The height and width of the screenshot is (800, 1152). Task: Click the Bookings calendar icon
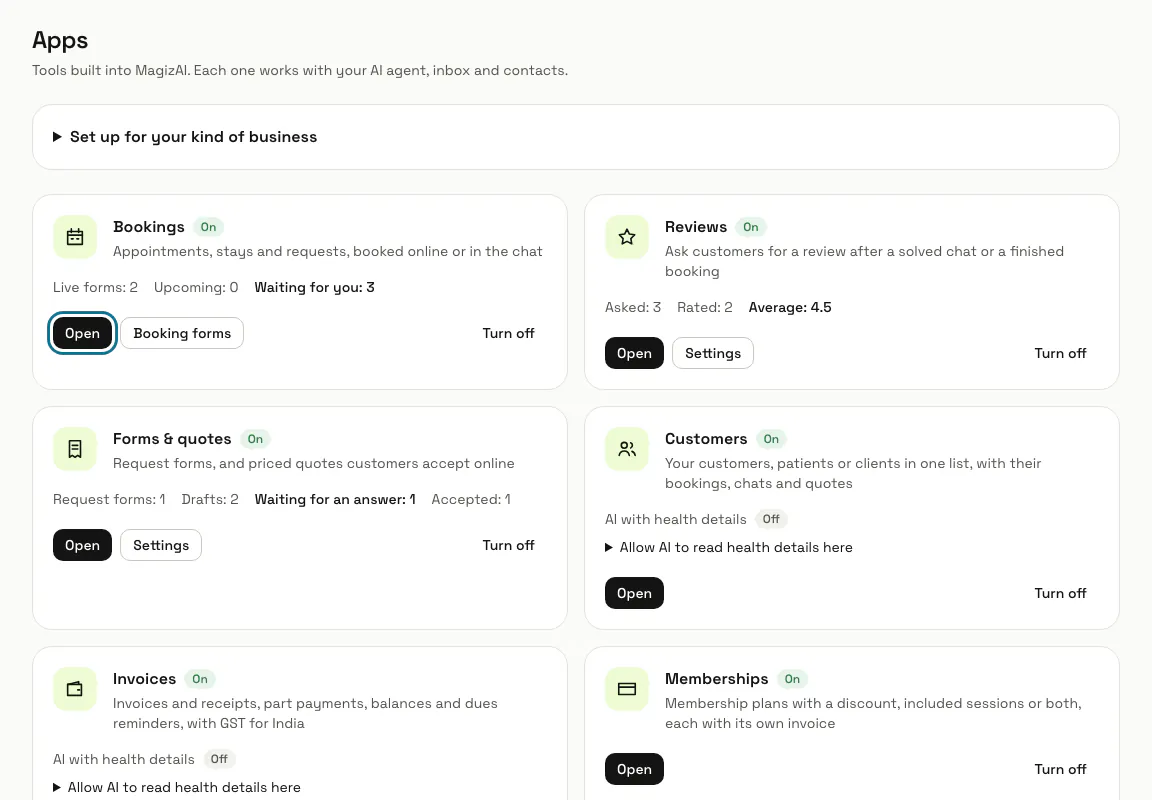[x=75, y=237]
